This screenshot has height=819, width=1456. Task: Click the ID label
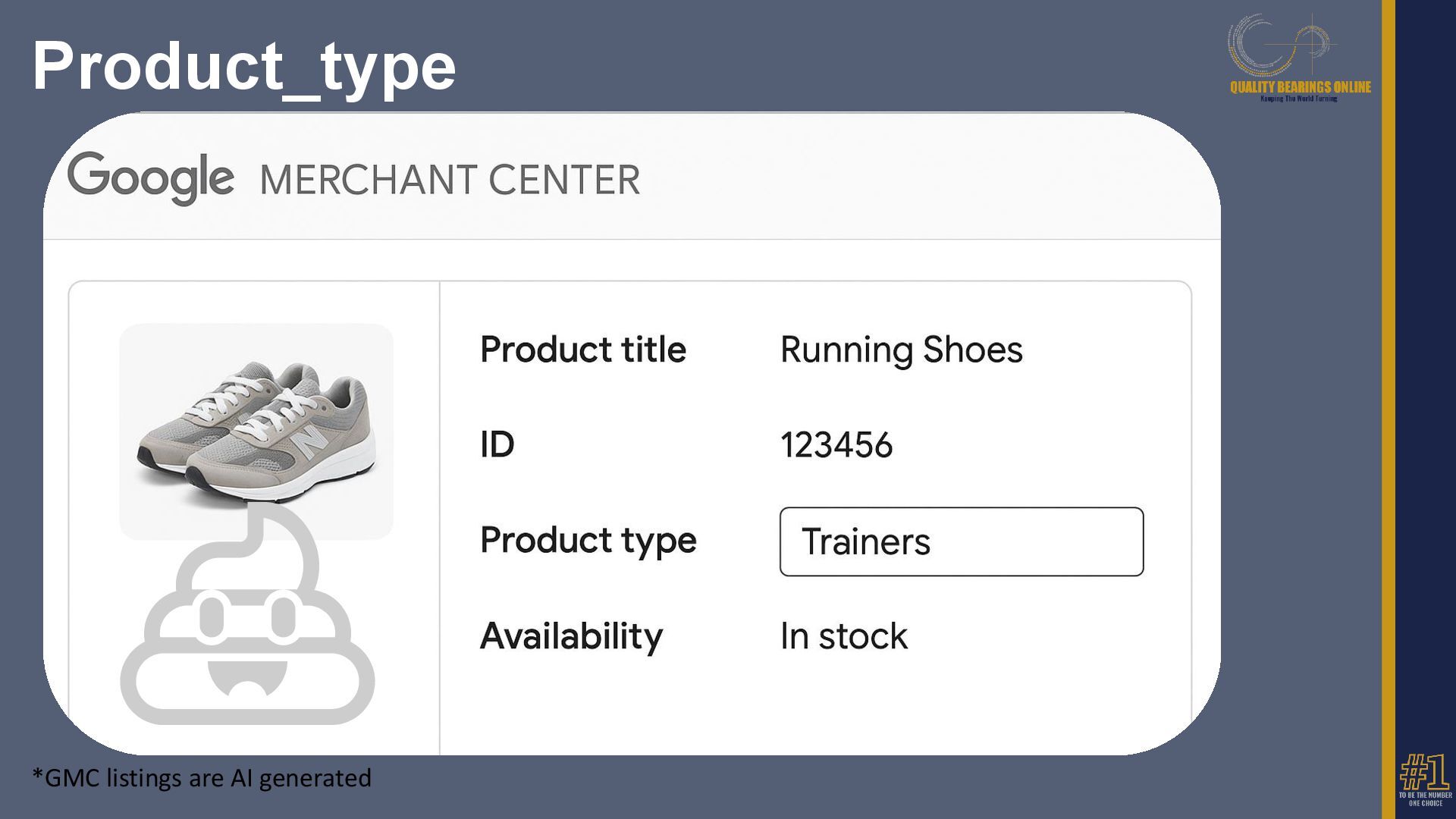tap(497, 444)
